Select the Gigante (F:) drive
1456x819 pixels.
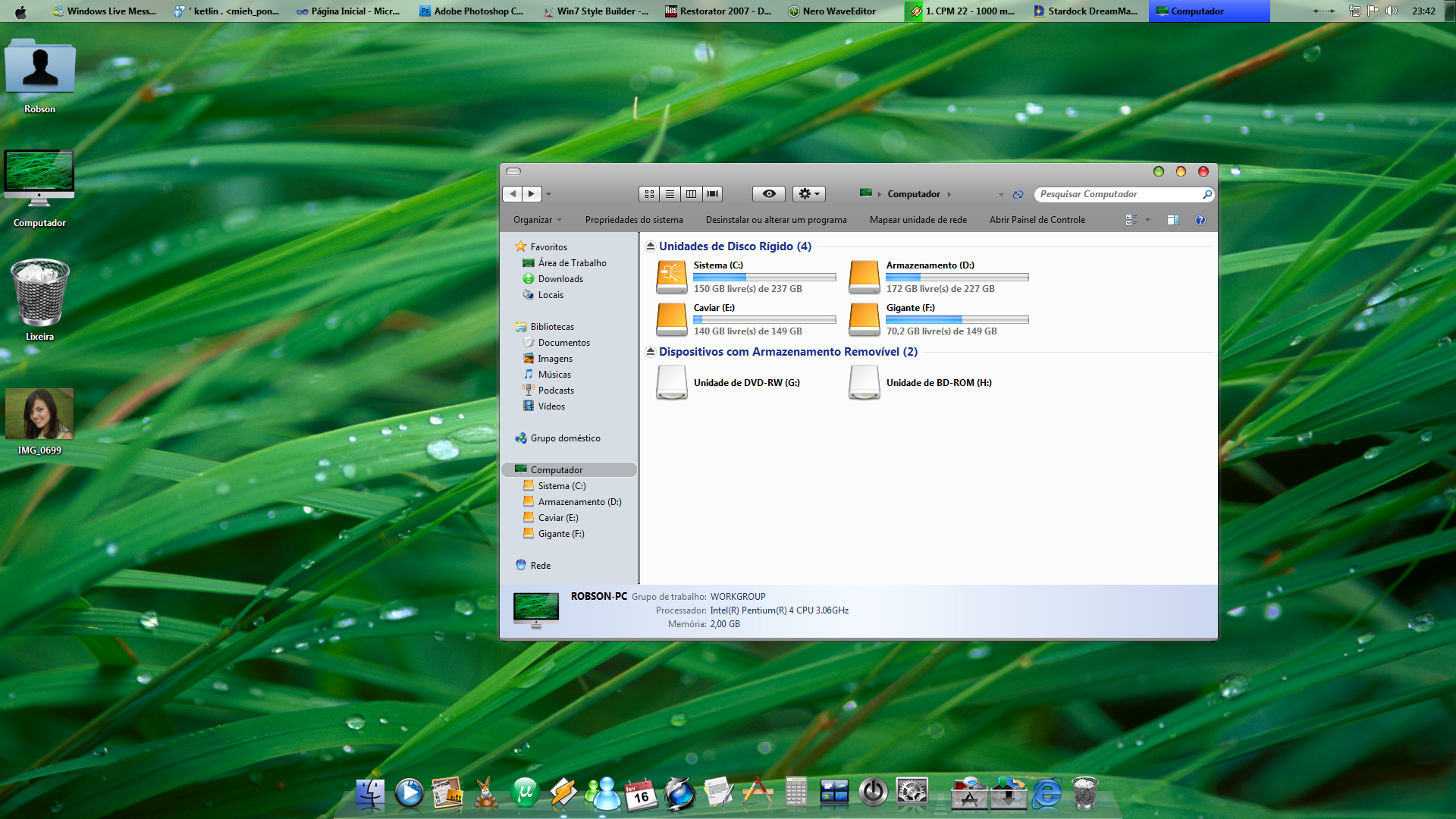(938, 319)
